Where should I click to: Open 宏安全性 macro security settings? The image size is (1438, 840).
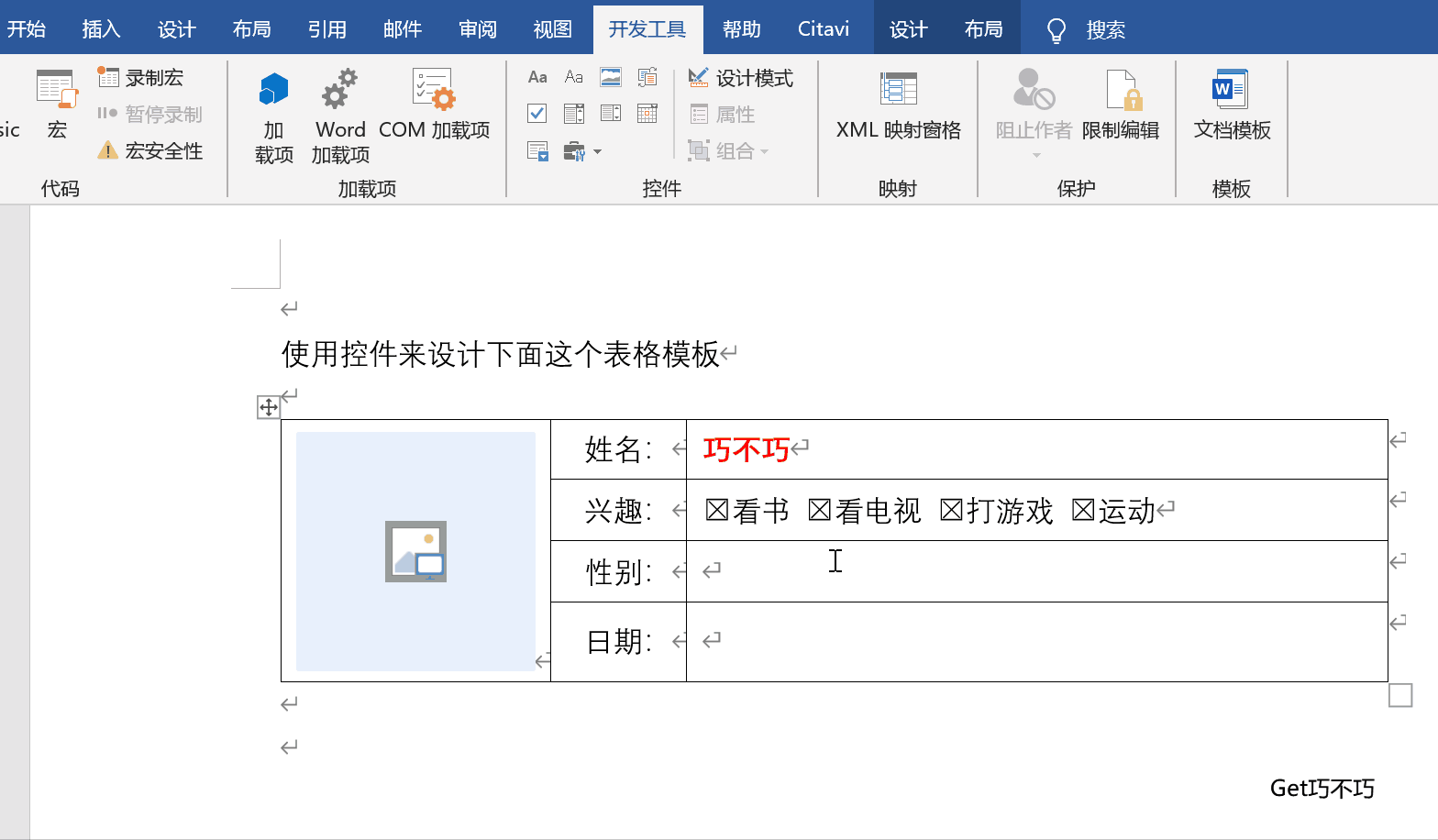(x=150, y=150)
